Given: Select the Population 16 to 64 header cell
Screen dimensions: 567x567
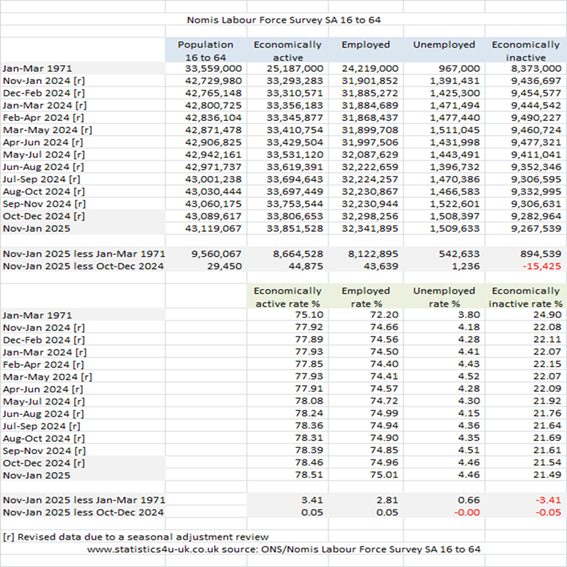Looking at the screenshot, I should click(206, 50).
